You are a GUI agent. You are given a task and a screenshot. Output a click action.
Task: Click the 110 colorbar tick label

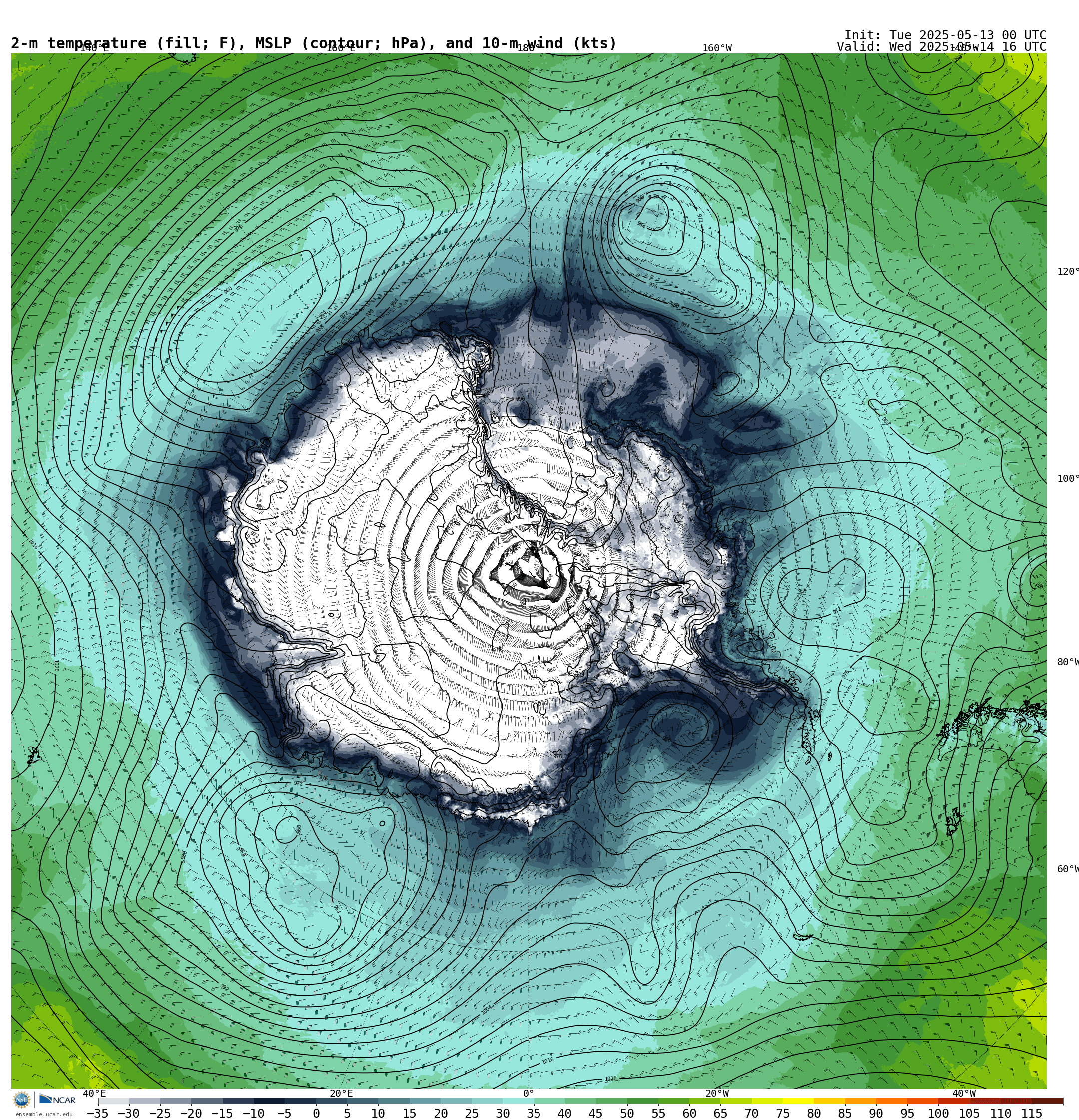pyautogui.click(x=1001, y=1113)
